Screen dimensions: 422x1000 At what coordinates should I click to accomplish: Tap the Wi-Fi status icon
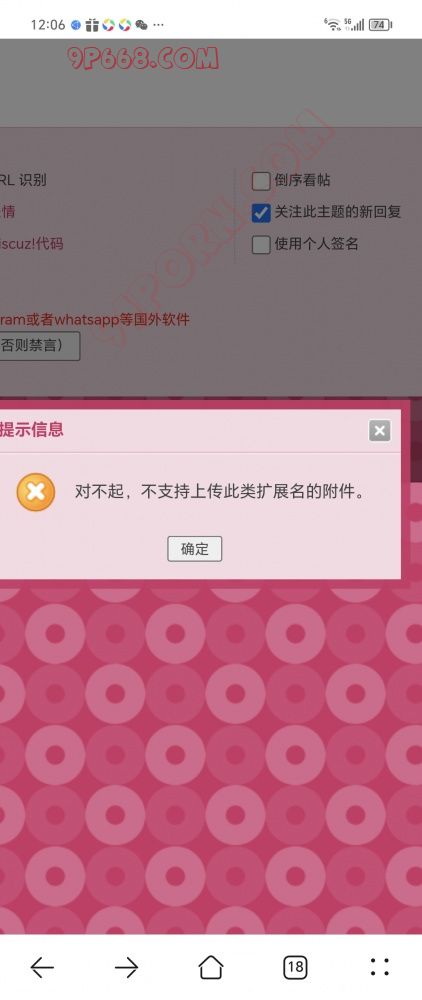tap(332, 25)
